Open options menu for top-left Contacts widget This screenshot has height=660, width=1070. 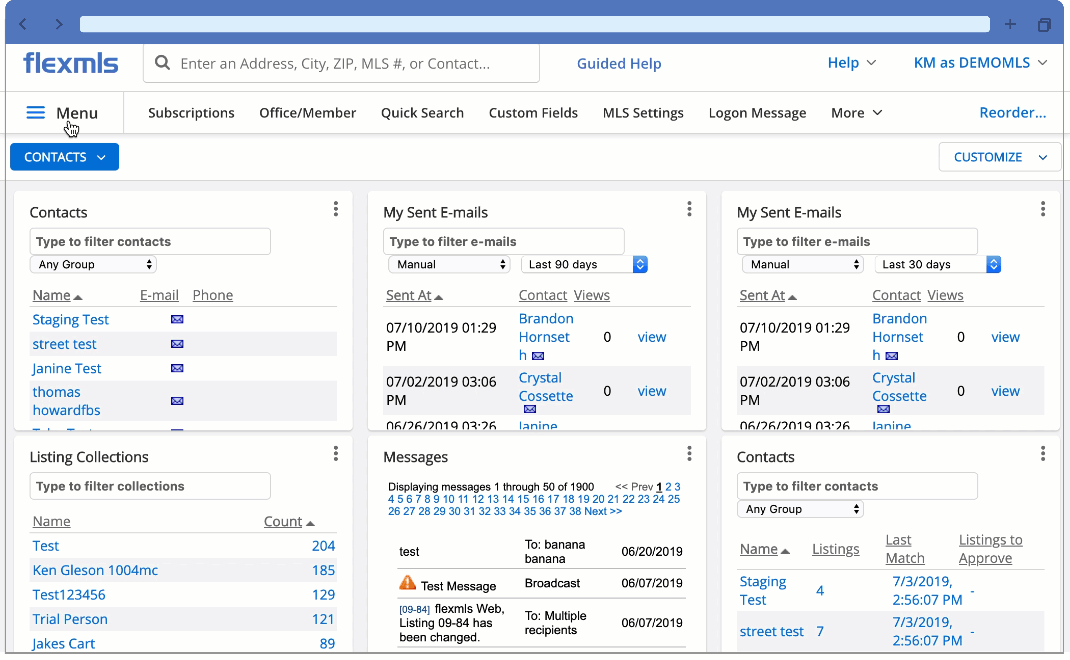pos(336,209)
